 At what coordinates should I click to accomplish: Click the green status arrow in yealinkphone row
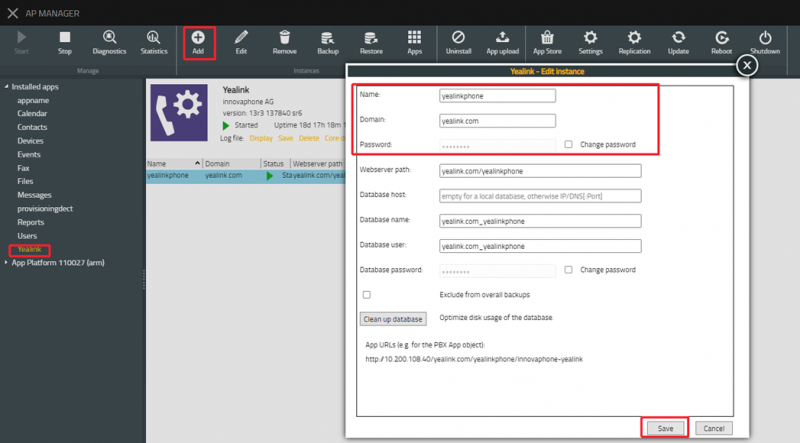269,176
